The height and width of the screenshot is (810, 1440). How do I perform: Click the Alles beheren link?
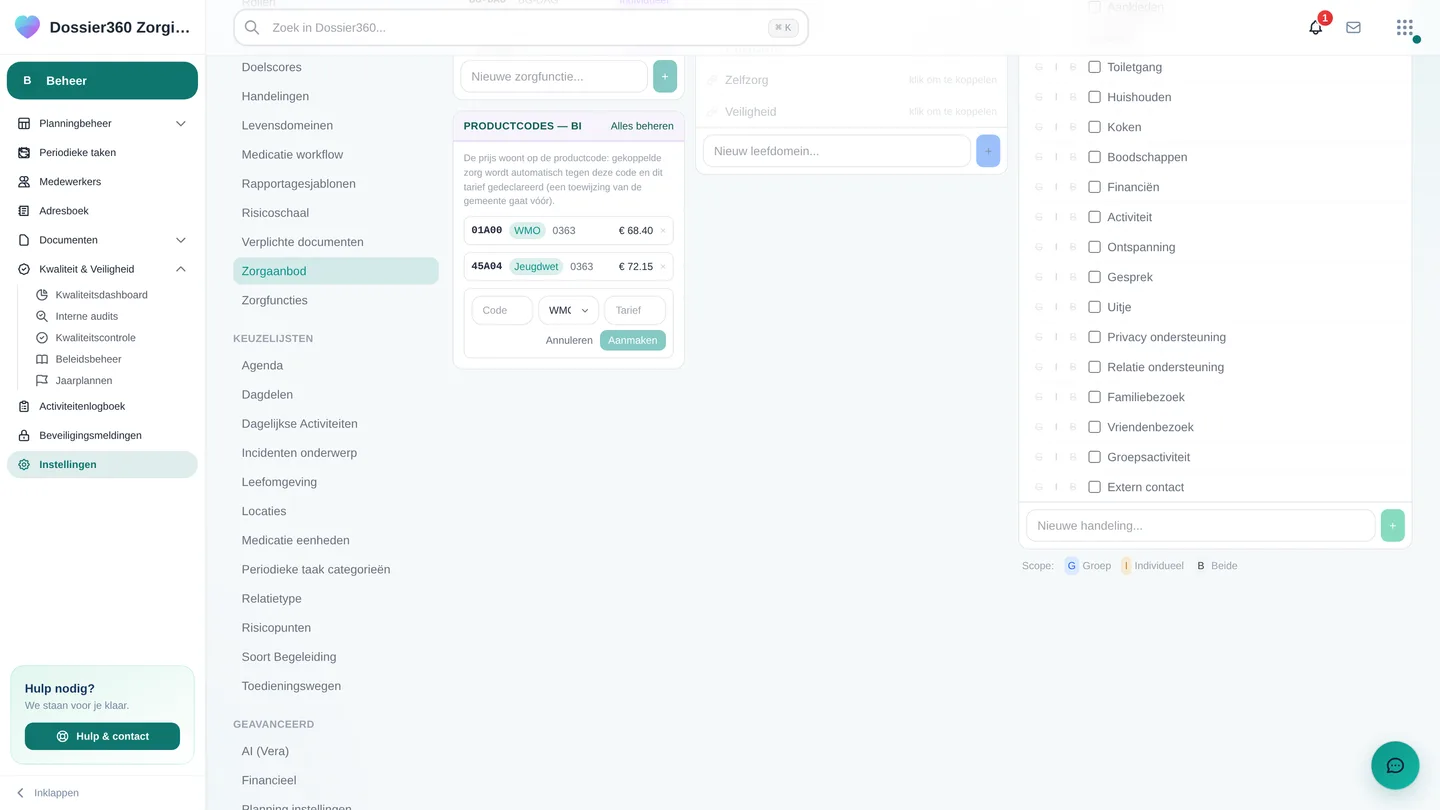click(x=642, y=126)
